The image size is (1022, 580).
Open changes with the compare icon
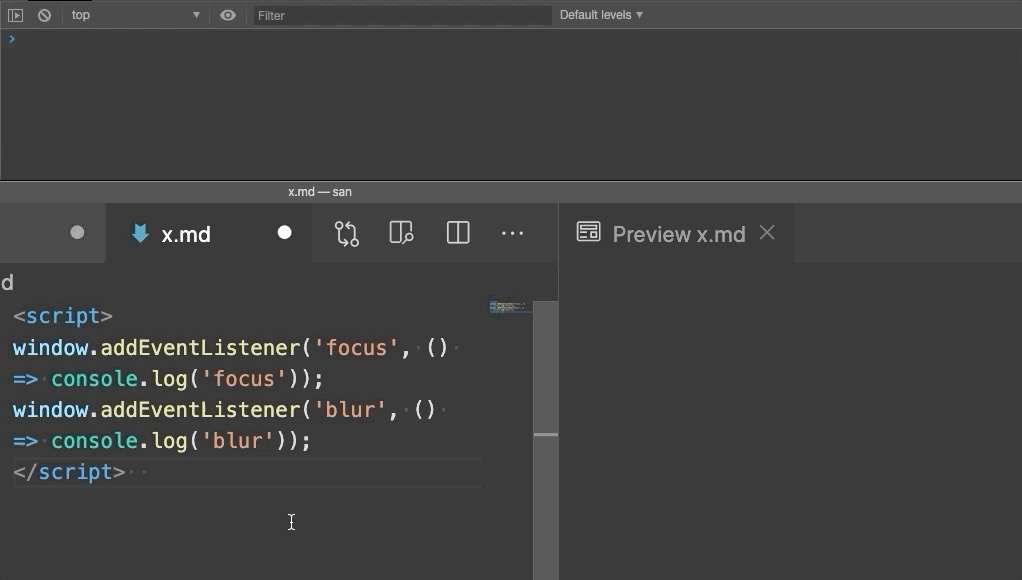click(347, 233)
